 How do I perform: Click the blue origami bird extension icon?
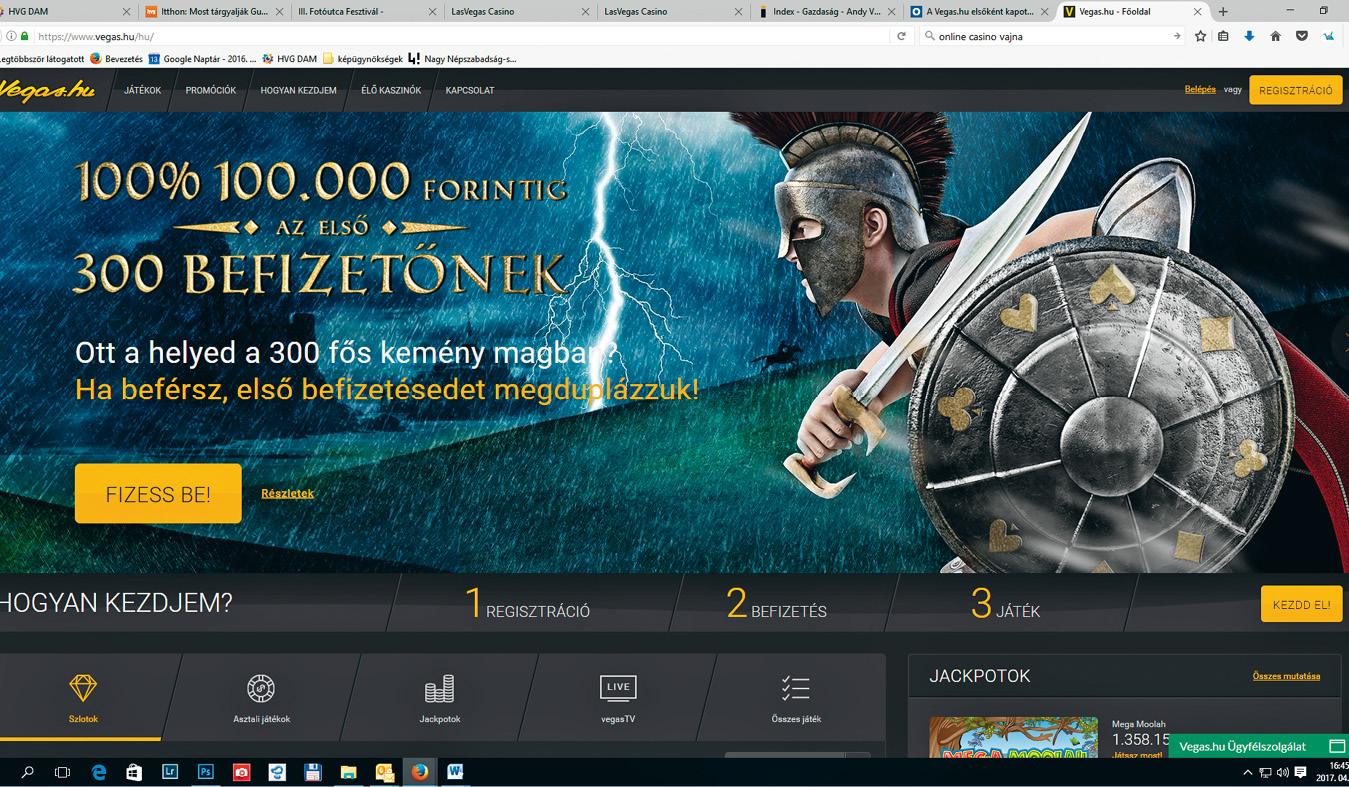point(1328,36)
